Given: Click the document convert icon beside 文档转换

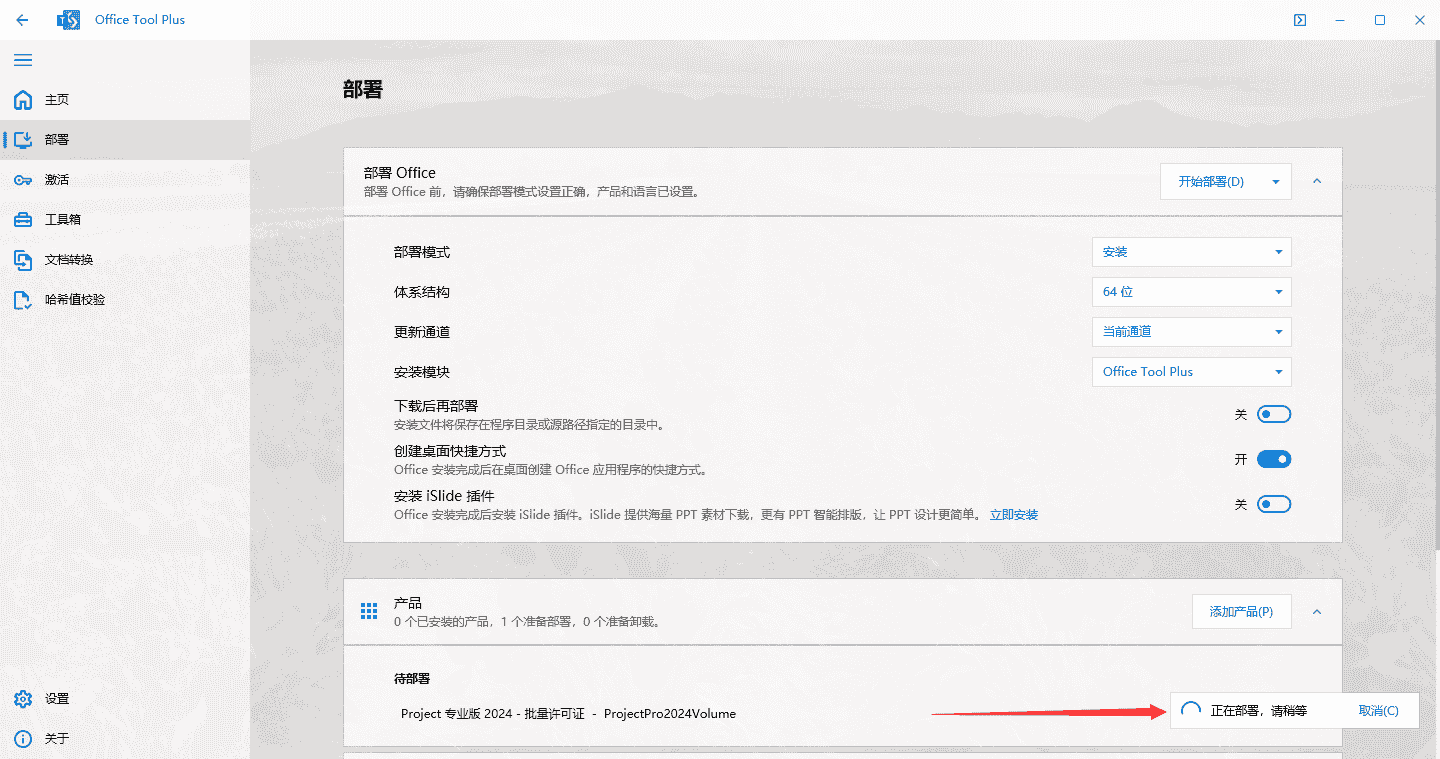Looking at the screenshot, I should (x=23, y=260).
